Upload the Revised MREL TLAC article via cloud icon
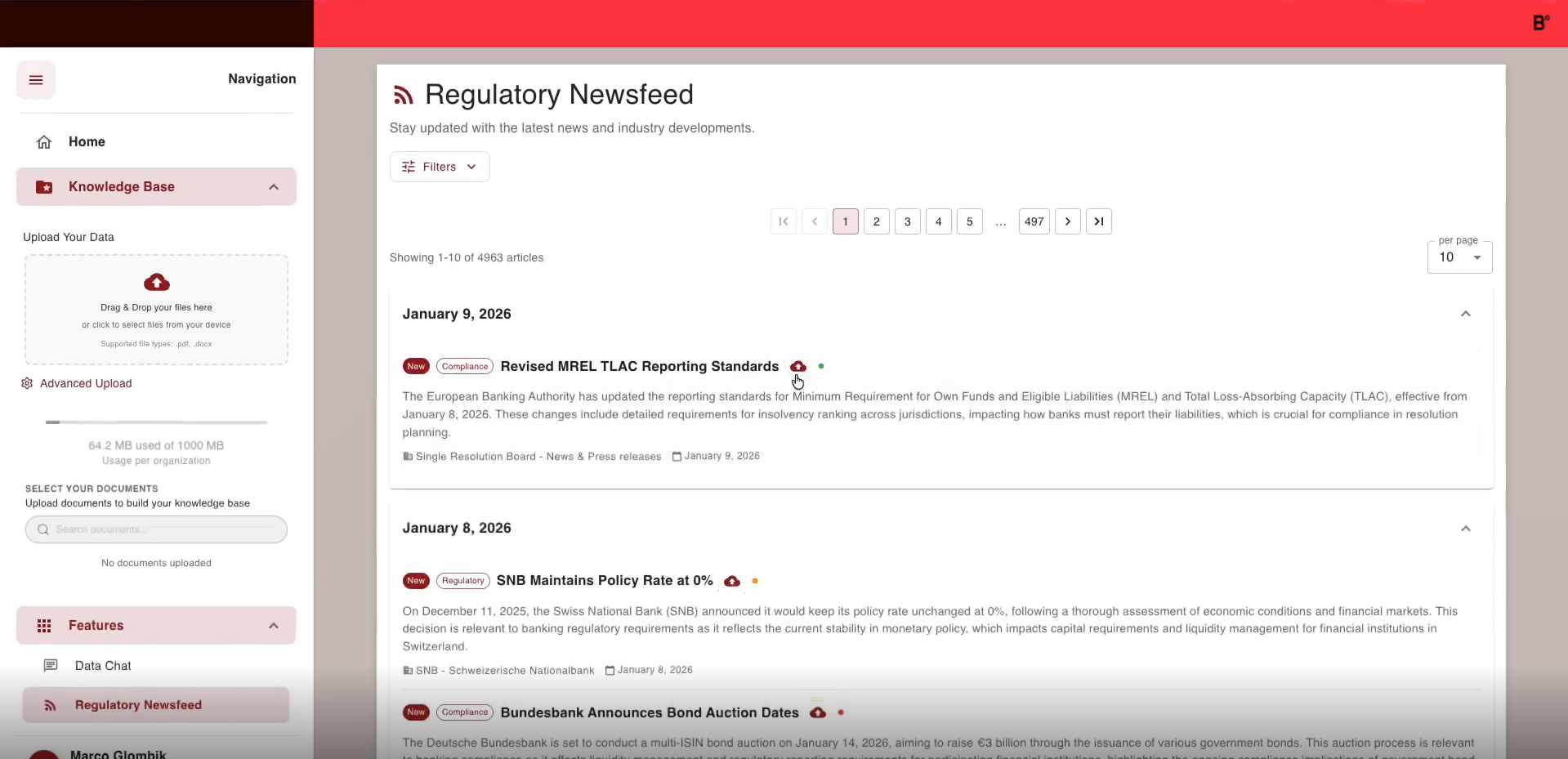1568x759 pixels. point(798,366)
